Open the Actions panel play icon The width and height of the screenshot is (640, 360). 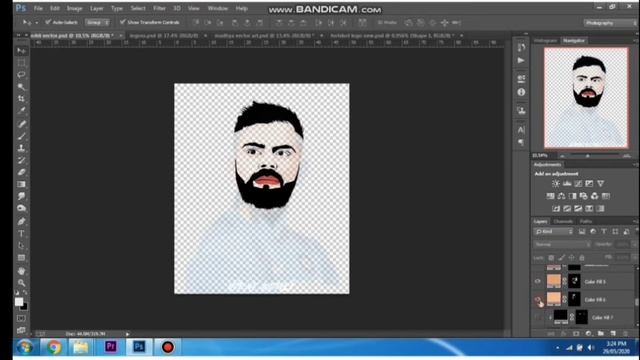coord(521,60)
